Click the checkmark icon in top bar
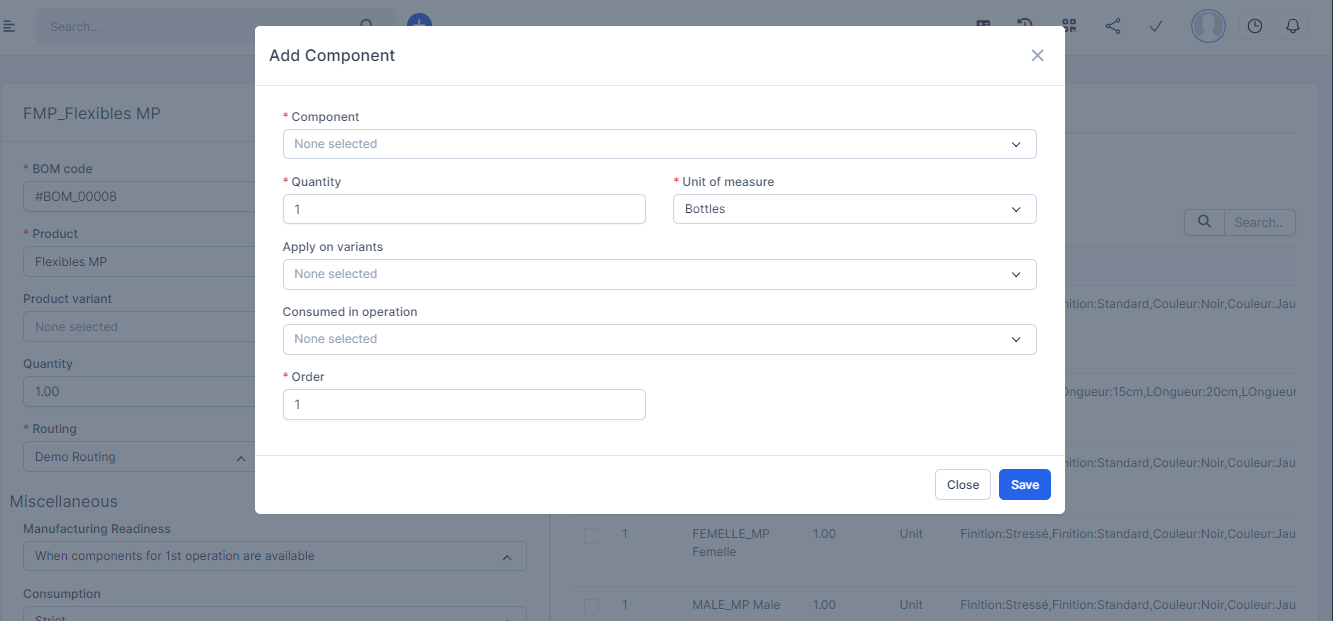The image size is (1333, 621). [x=1156, y=26]
